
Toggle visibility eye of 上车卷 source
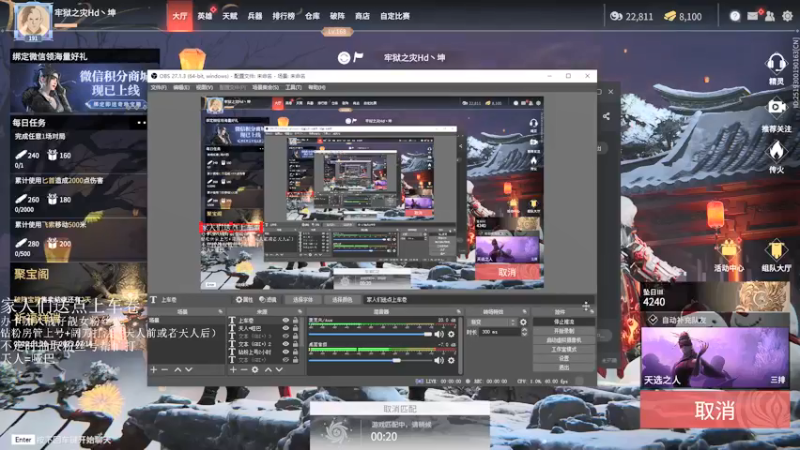(286, 320)
